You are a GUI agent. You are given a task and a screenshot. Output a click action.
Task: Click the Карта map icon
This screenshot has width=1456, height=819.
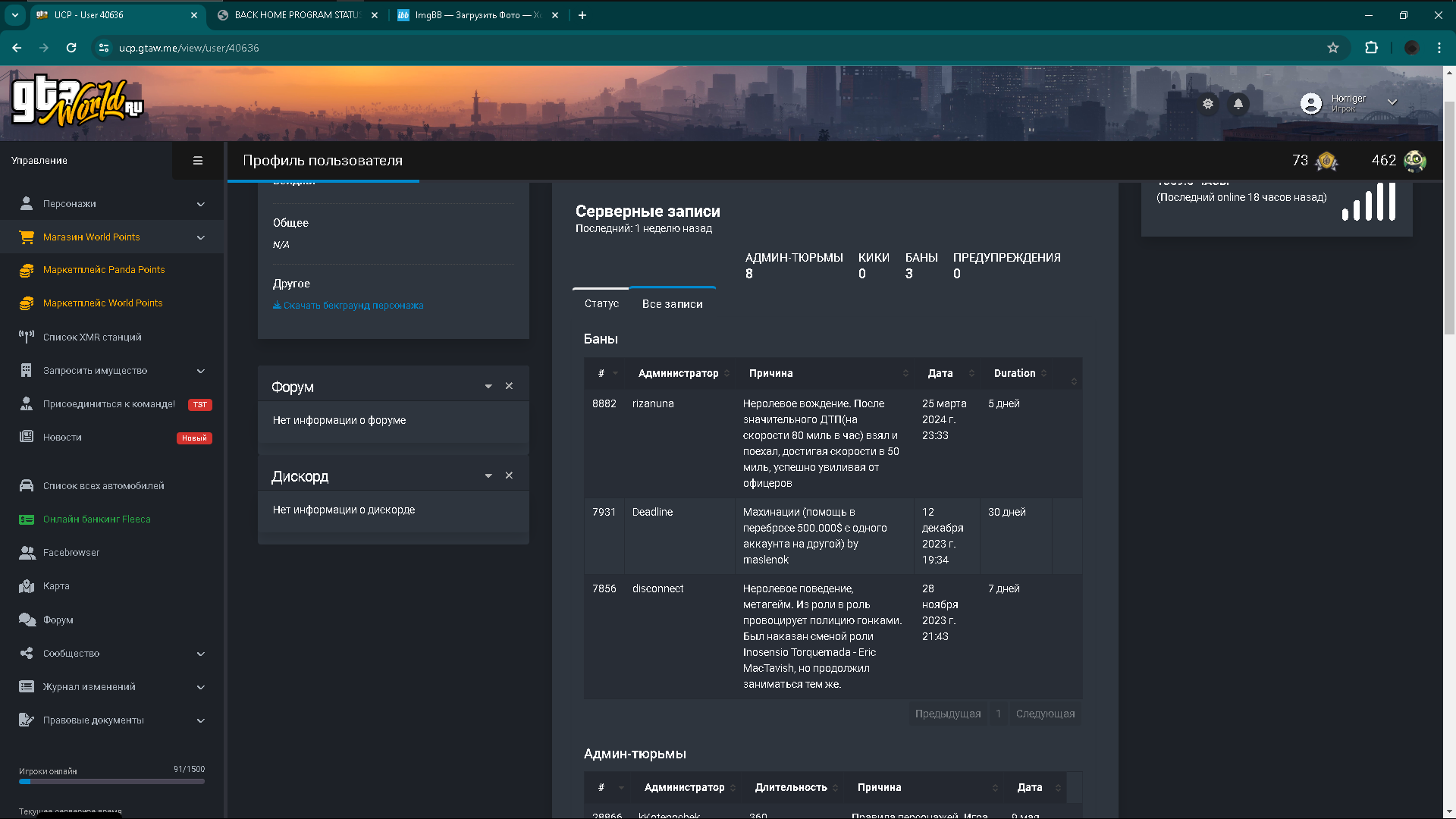(x=27, y=586)
